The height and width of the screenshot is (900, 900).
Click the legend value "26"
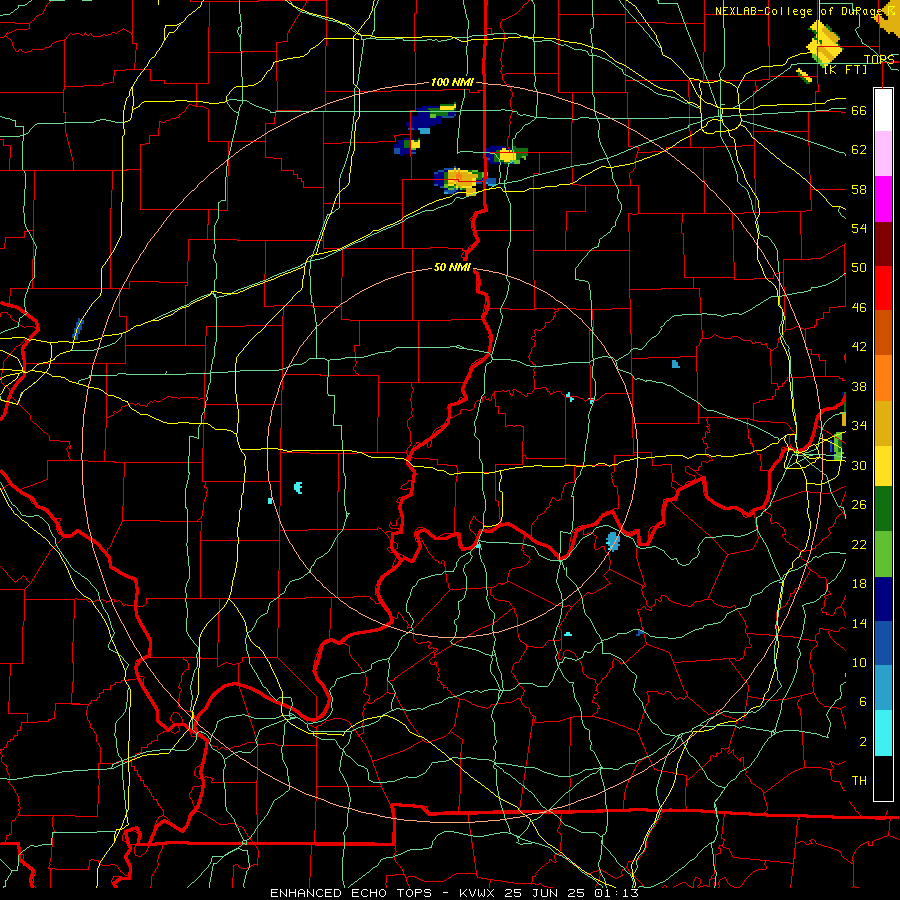(x=859, y=505)
